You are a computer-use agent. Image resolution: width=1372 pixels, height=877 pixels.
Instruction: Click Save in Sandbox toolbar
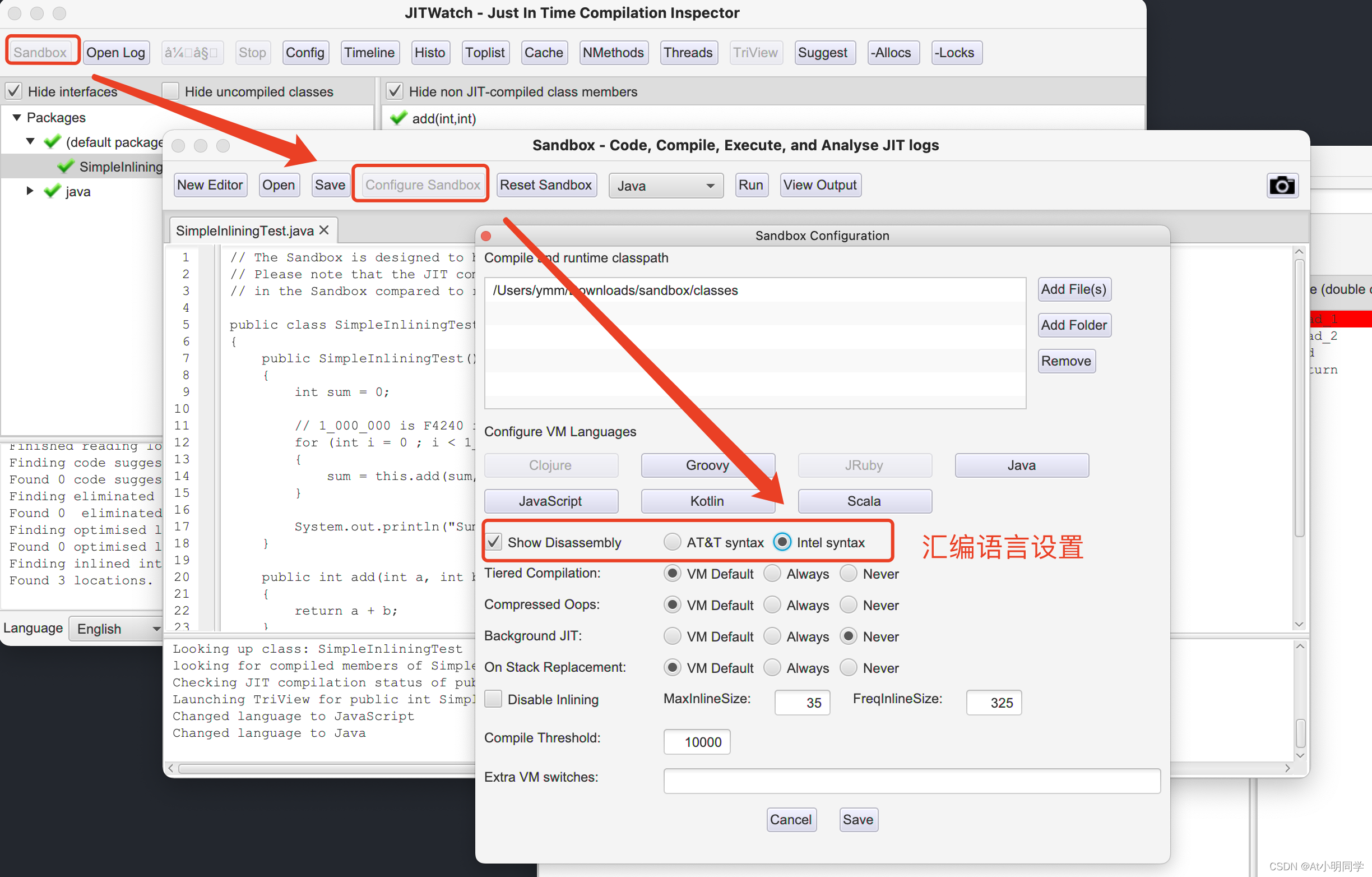(x=330, y=184)
